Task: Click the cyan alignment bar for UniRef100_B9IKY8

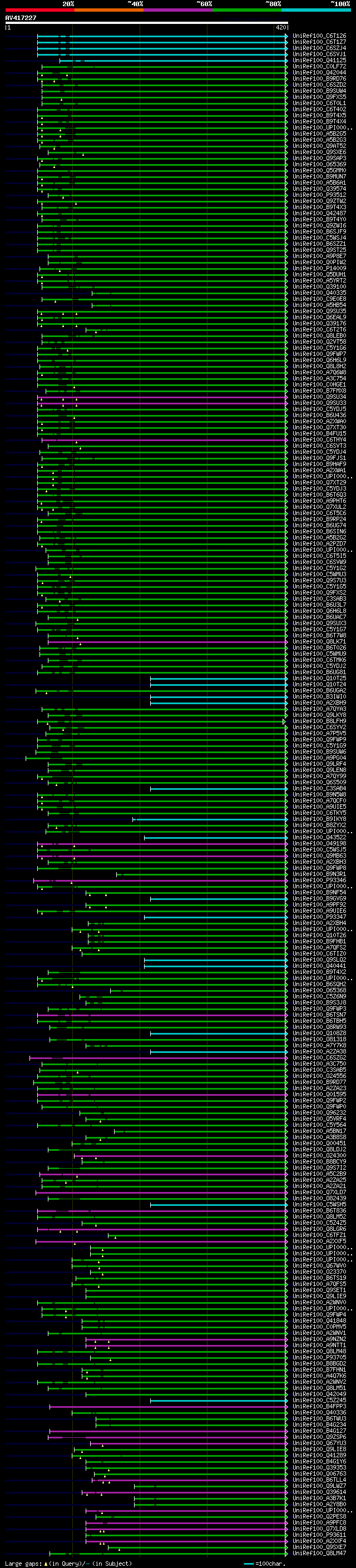Action: [211, 819]
